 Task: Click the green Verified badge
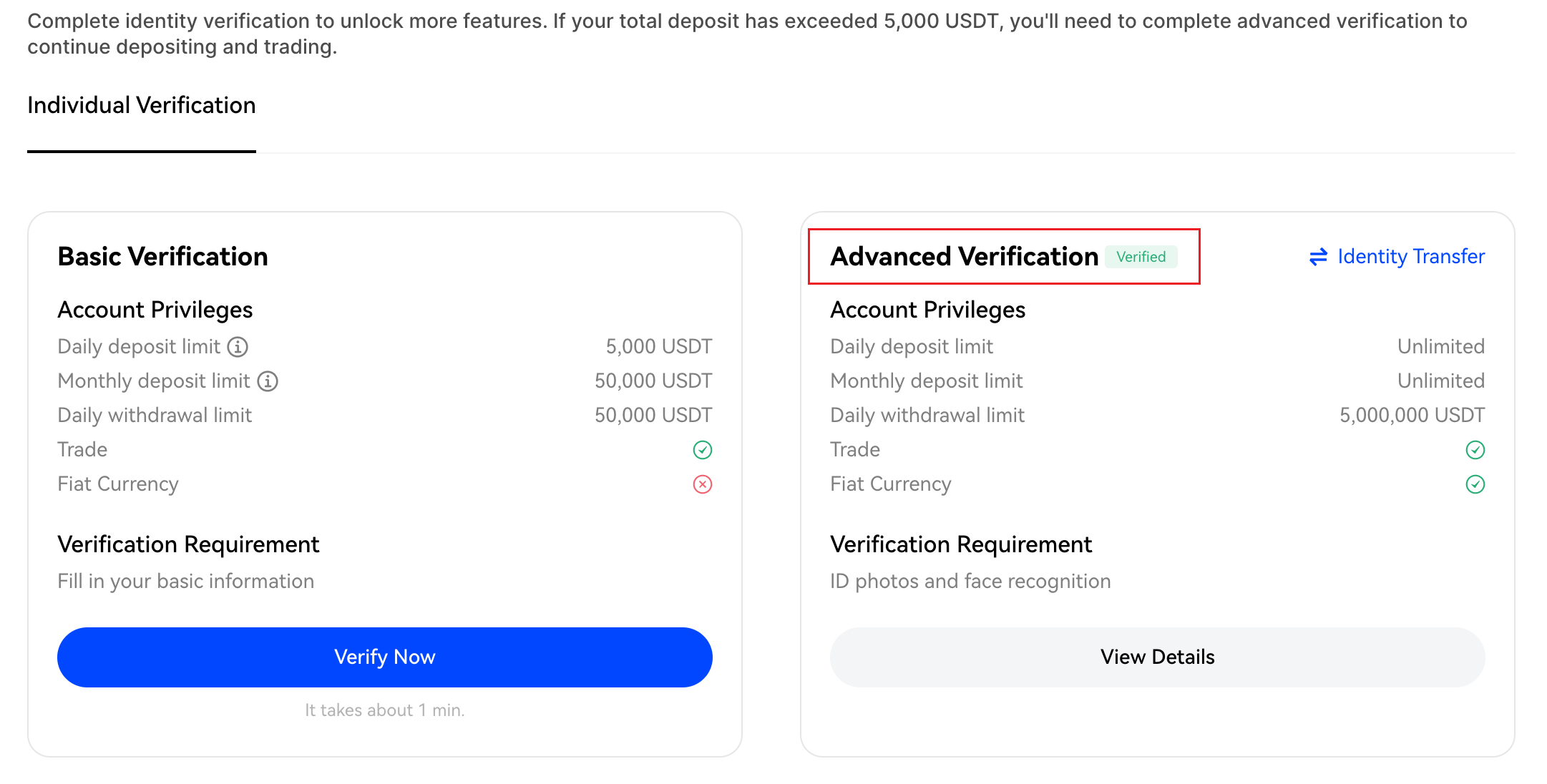click(x=1141, y=257)
